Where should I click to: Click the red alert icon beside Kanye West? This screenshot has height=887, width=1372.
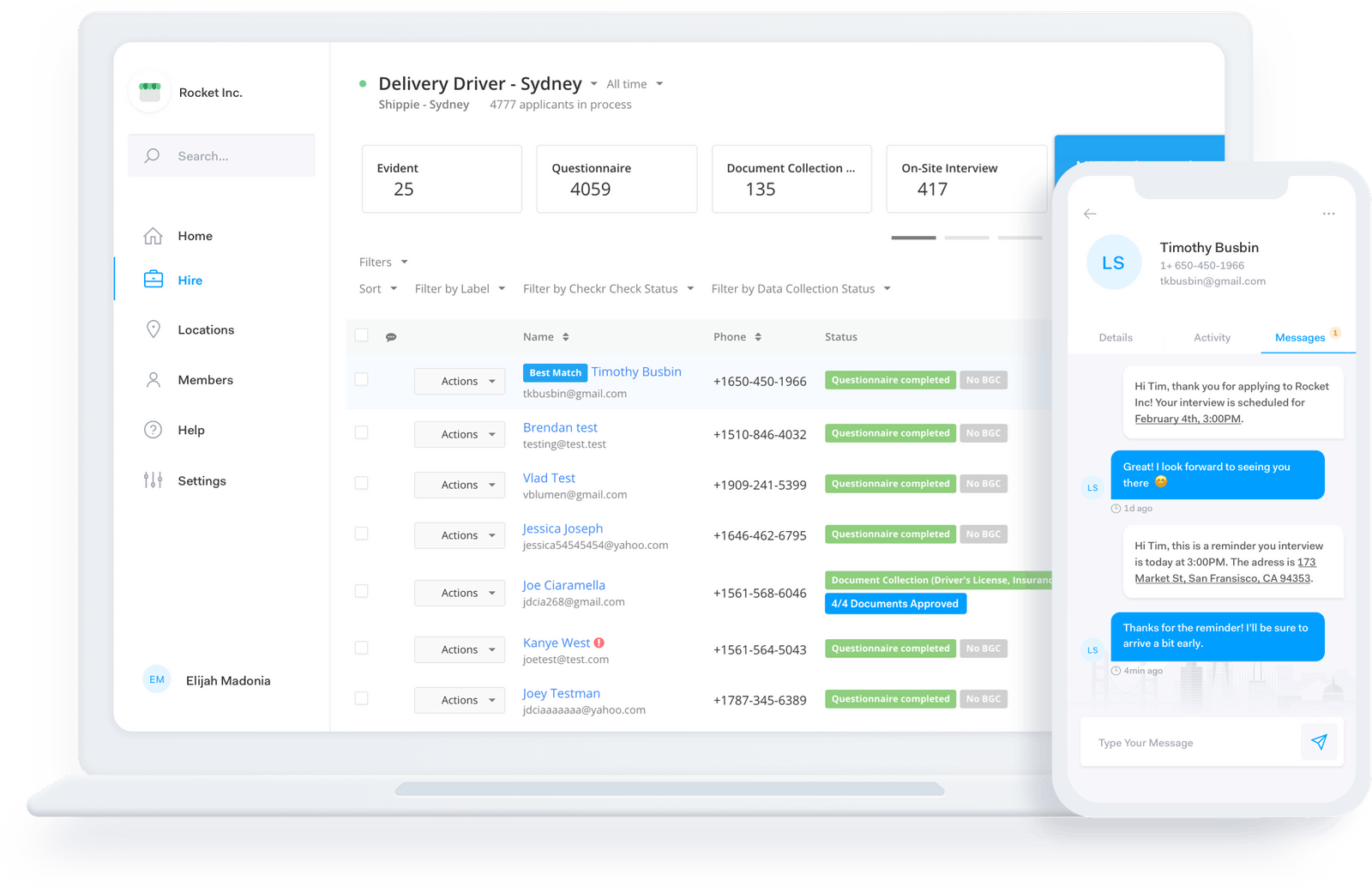point(599,643)
